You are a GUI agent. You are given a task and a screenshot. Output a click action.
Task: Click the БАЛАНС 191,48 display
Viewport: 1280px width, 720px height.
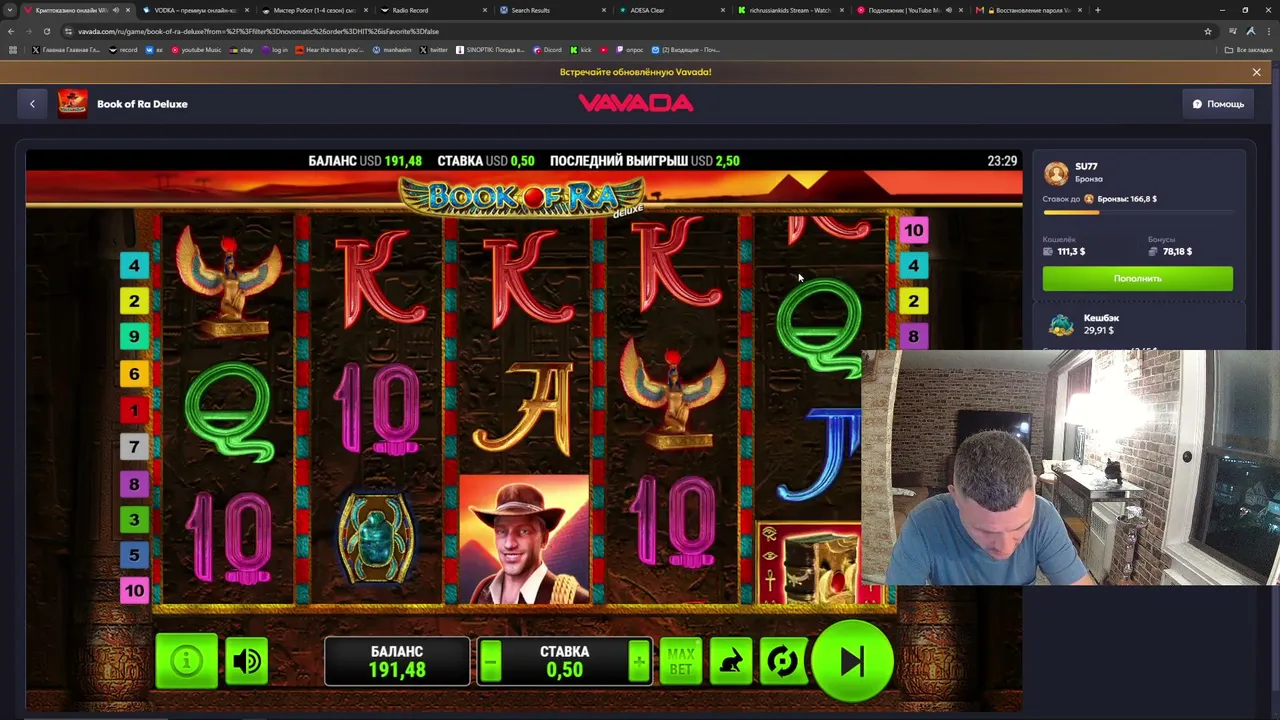(x=397, y=661)
